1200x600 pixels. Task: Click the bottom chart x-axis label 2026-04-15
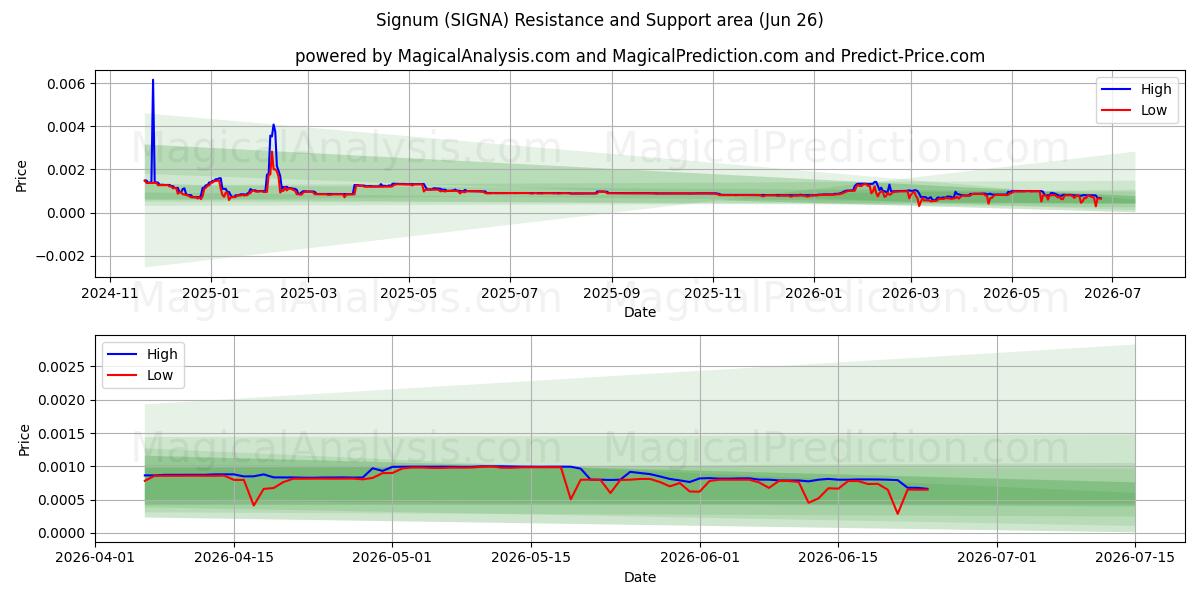pos(234,559)
